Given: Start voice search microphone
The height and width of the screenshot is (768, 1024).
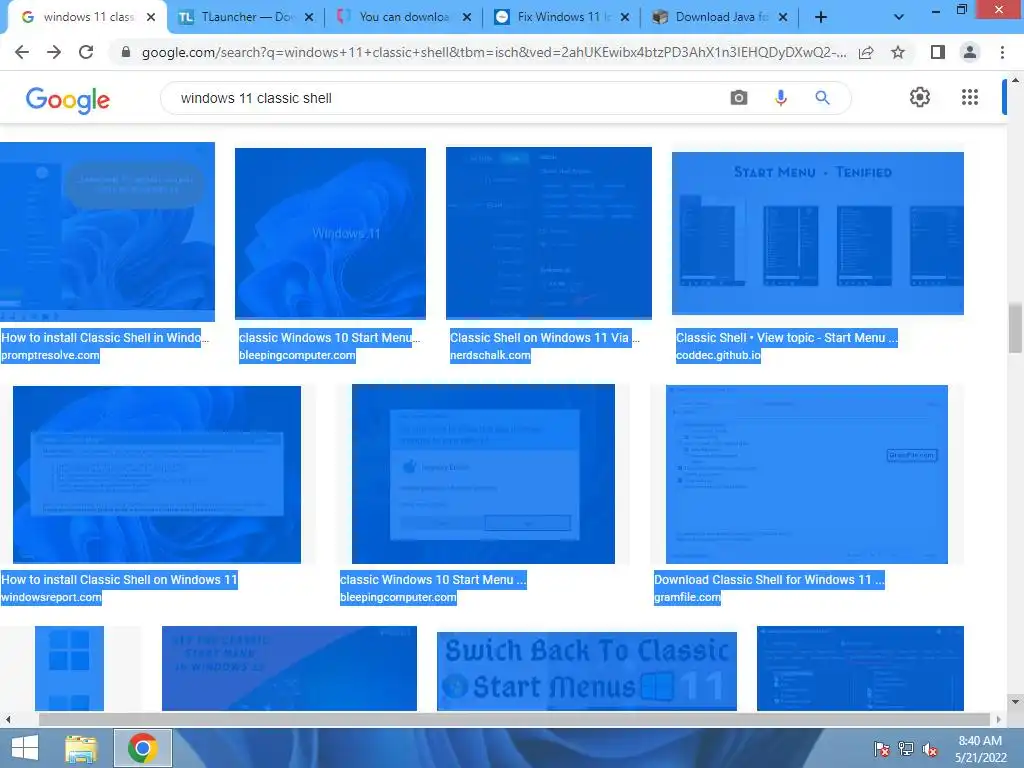Looking at the screenshot, I should (x=780, y=98).
